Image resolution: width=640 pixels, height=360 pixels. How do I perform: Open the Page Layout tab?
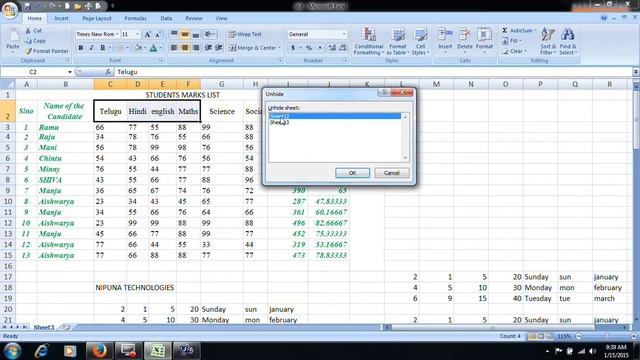pos(97,18)
